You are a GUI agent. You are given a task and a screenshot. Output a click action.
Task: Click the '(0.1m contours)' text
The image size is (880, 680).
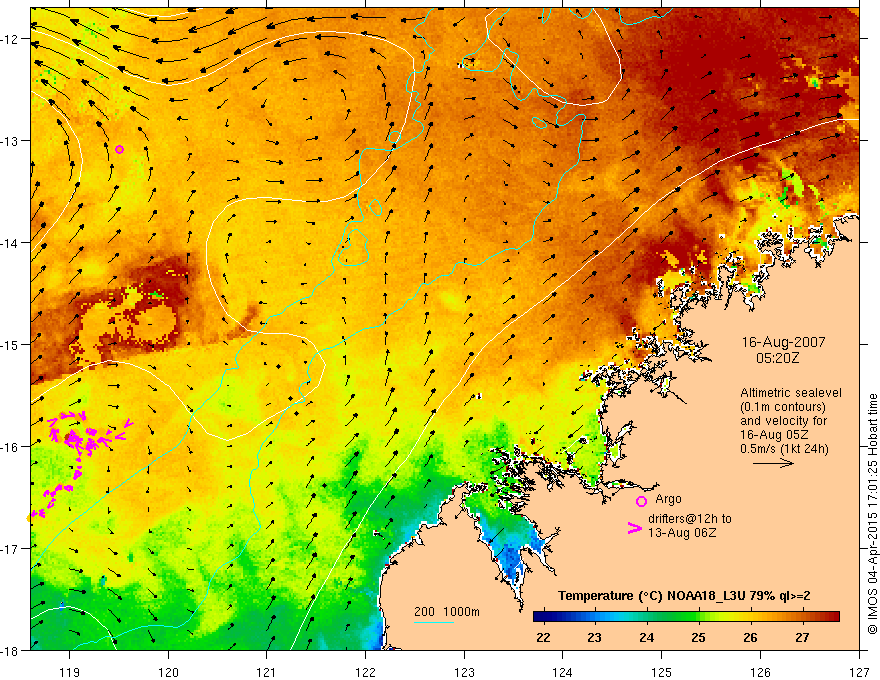click(x=783, y=407)
